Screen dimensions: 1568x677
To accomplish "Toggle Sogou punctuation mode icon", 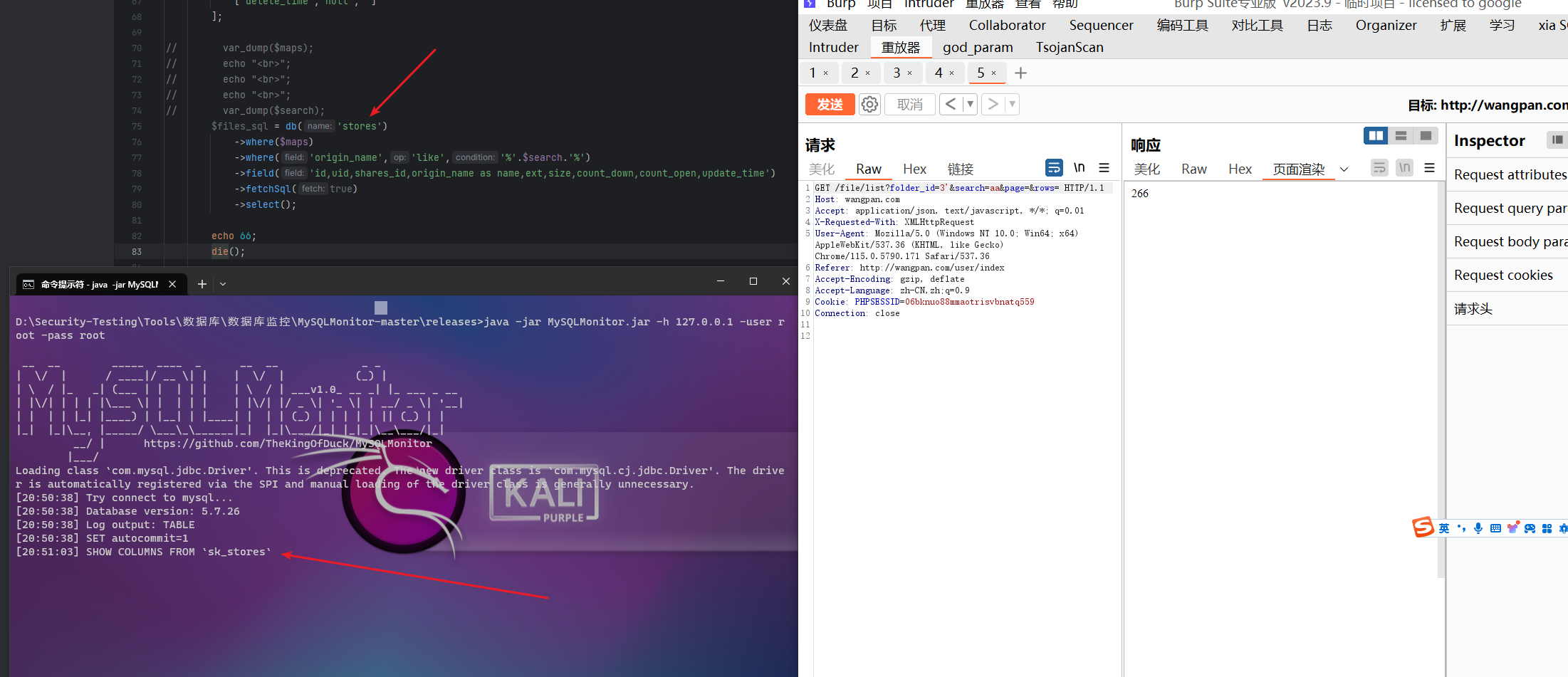I will [x=1461, y=528].
